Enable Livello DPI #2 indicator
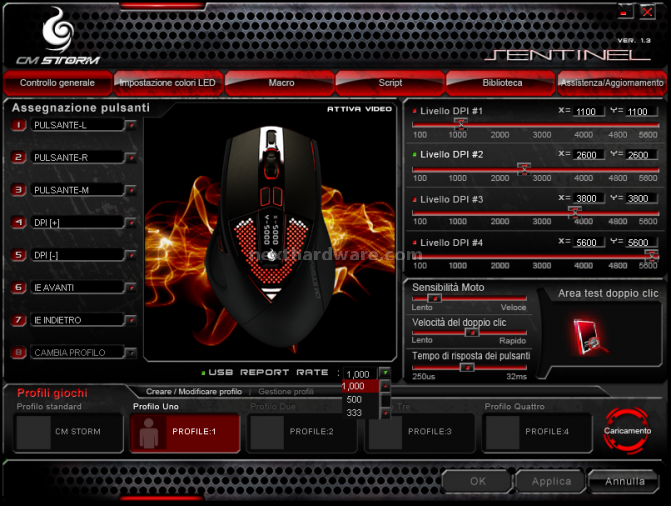The height and width of the screenshot is (506, 671). point(414,155)
